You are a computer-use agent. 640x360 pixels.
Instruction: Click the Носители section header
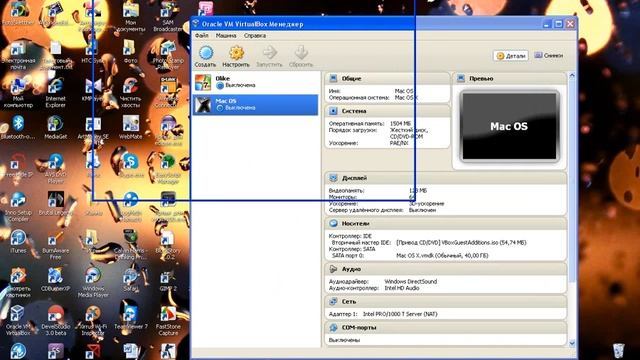(x=446, y=224)
